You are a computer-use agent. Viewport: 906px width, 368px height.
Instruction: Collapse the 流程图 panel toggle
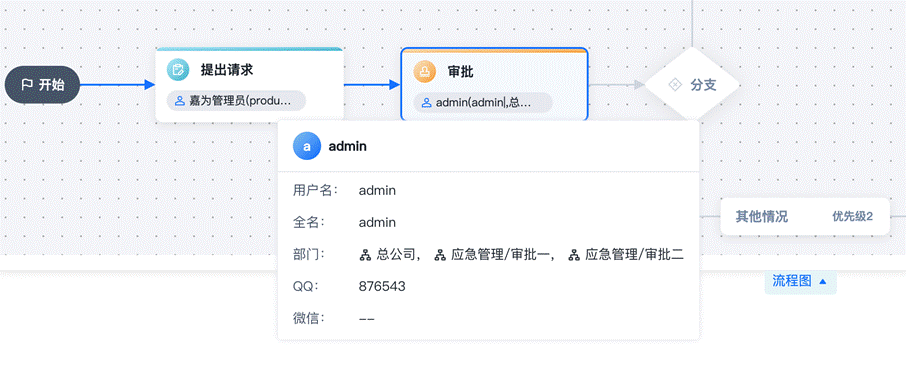800,281
